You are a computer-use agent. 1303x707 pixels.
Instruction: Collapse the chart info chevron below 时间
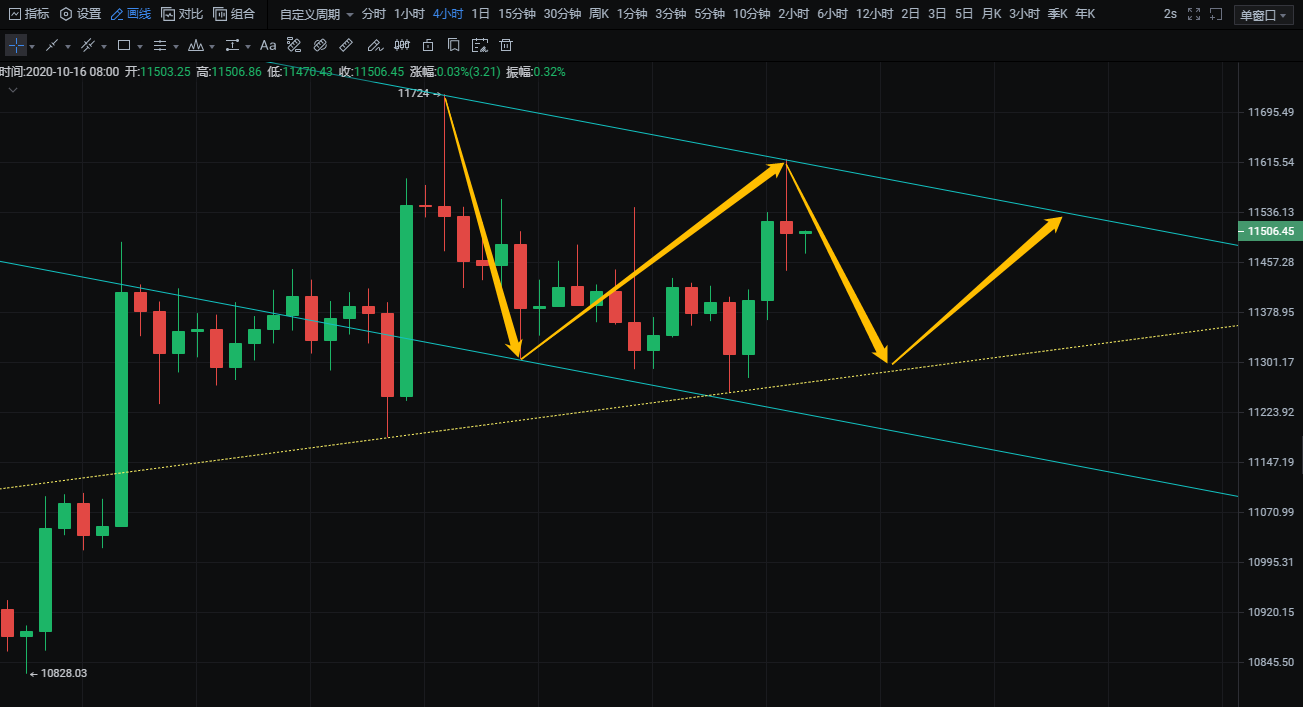coord(13,90)
